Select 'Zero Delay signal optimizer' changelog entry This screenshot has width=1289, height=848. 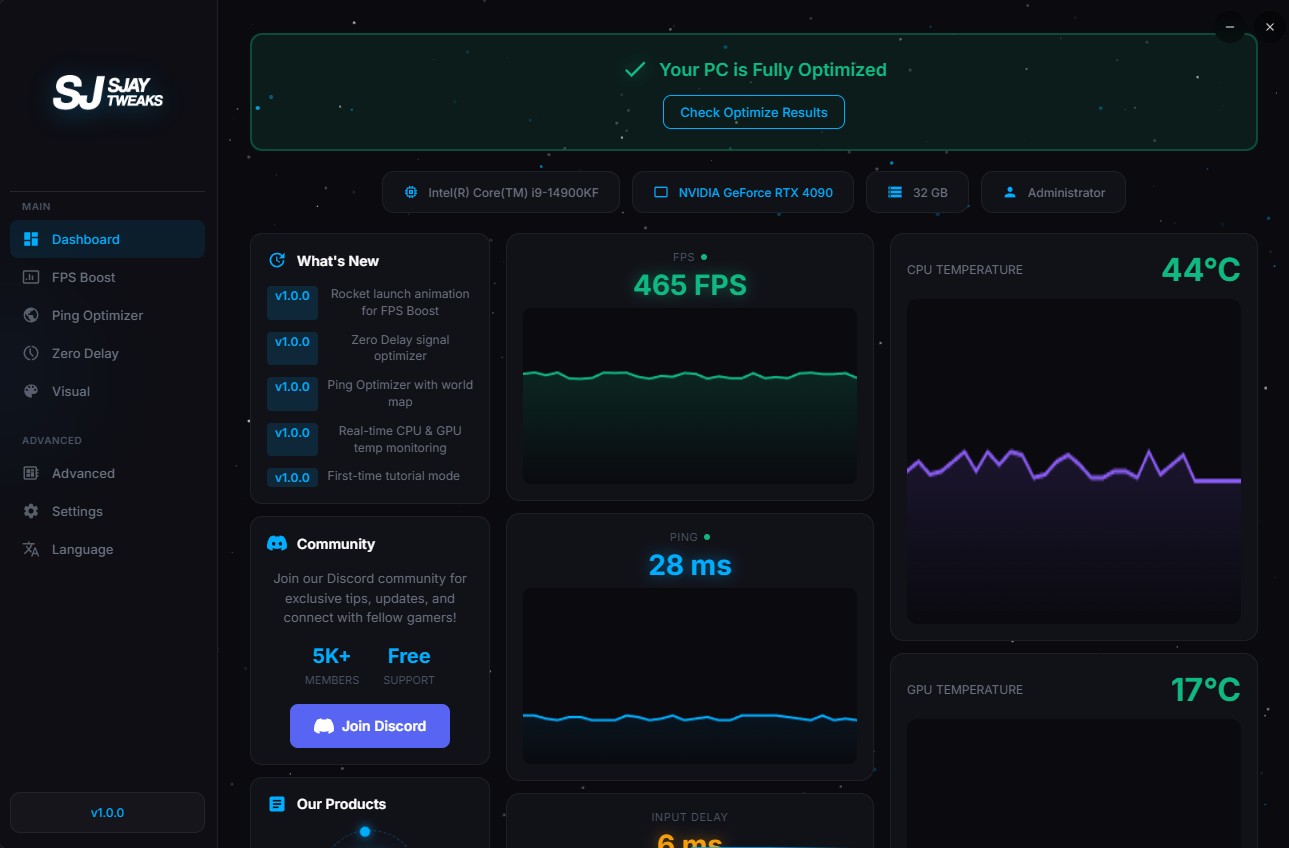pos(400,348)
